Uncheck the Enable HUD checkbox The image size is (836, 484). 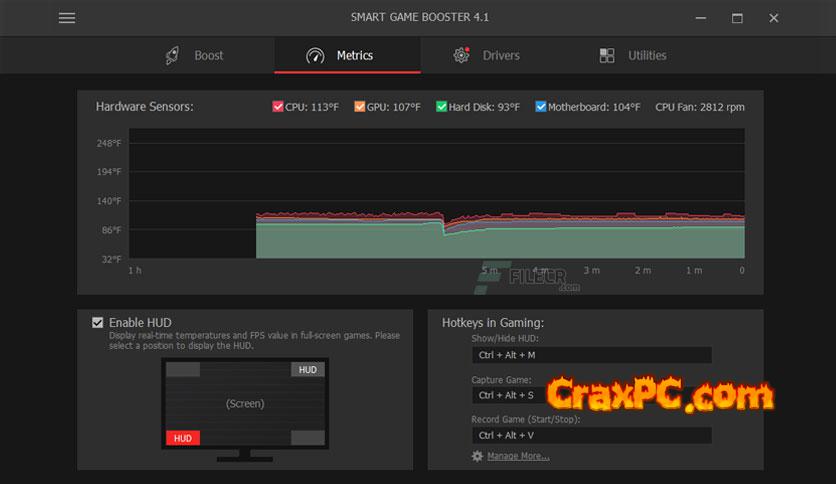97,322
